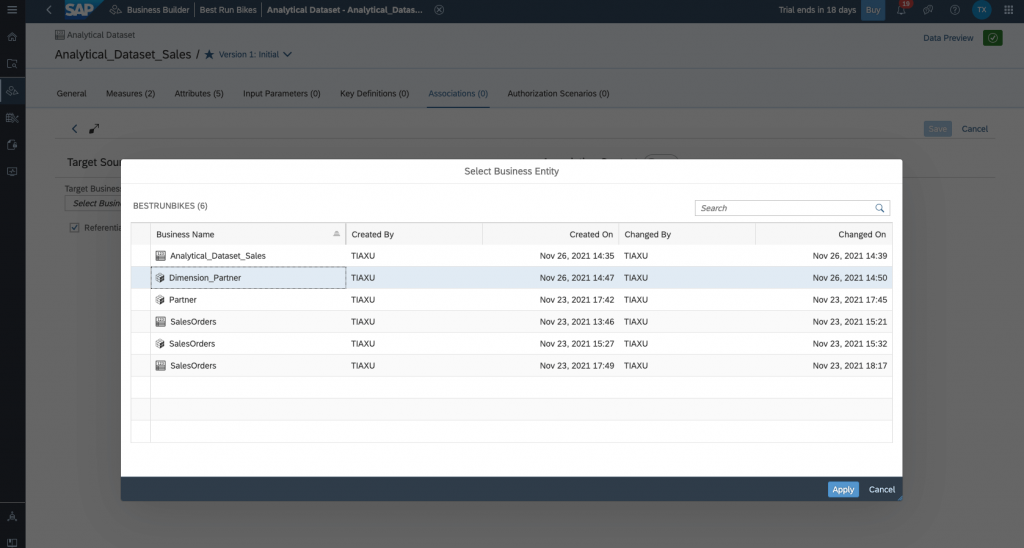
Task: Click the Changed By column header
Action: (x=687, y=234)
